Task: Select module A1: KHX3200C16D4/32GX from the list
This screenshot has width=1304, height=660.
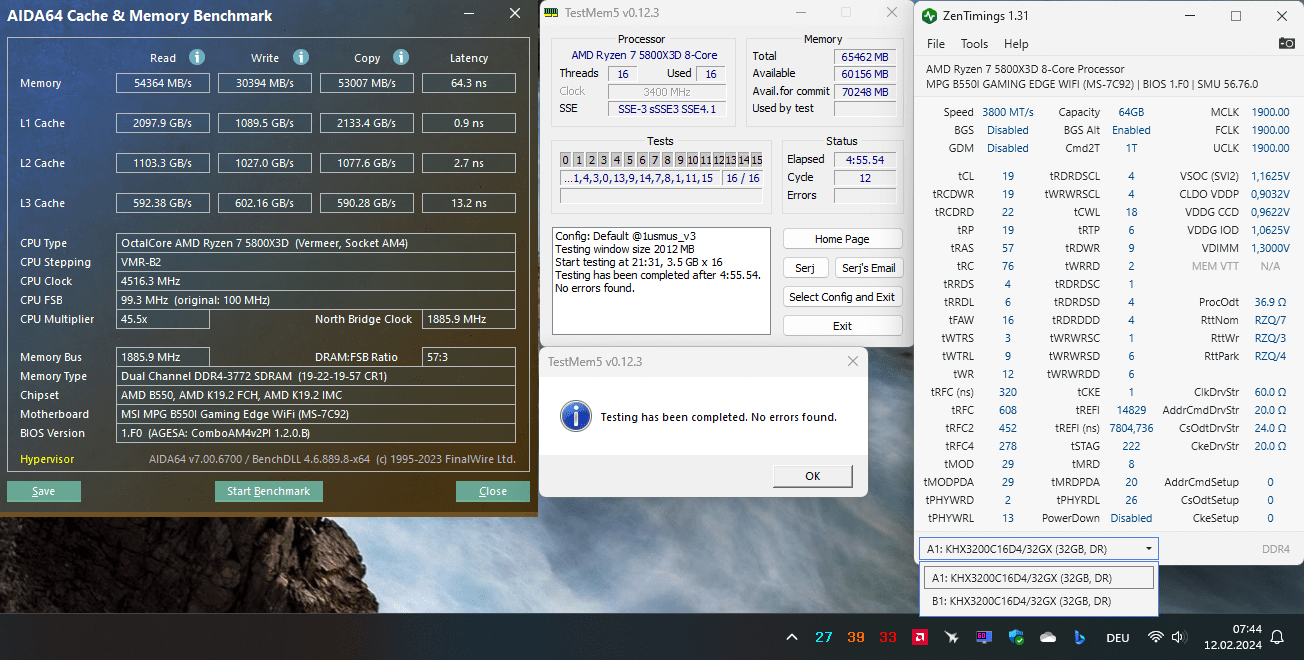Action: tap(1039, 578)
